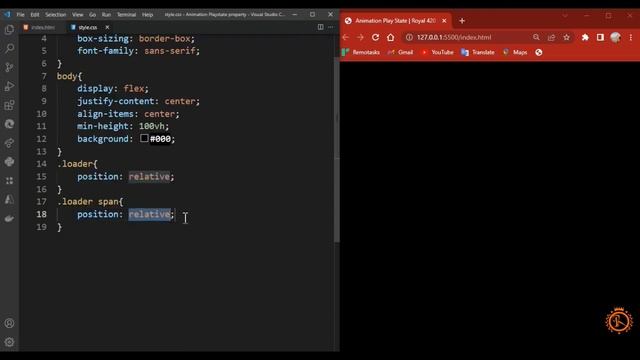Screen dimensions: 640x360
Task: Open the Maps bookmark
Action: pos(515,52)
